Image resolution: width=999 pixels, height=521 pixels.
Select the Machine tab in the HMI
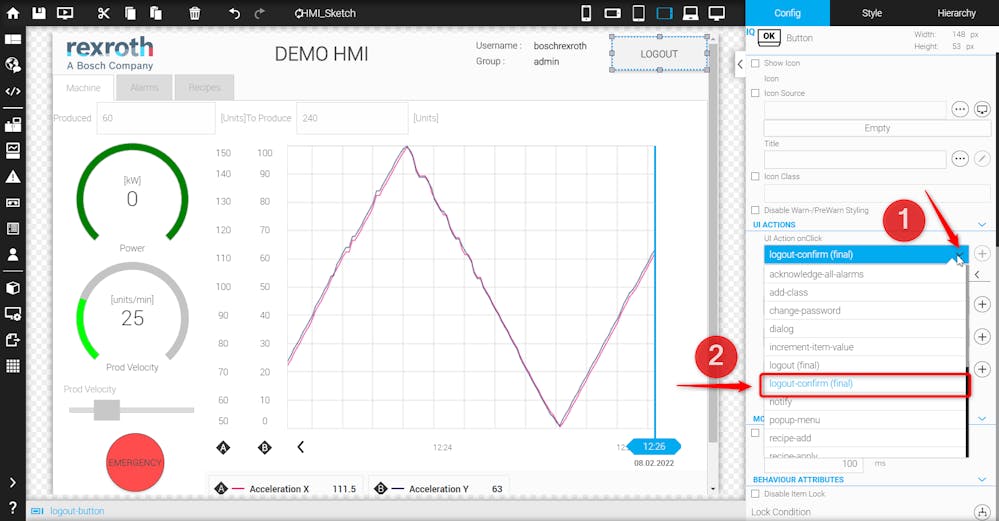[x=83, y=88]
